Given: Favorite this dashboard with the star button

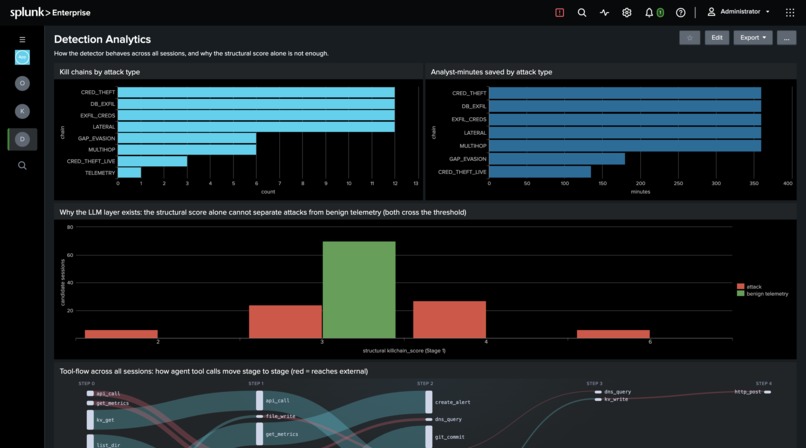Looking at the screenshot, I should (690, 38).
